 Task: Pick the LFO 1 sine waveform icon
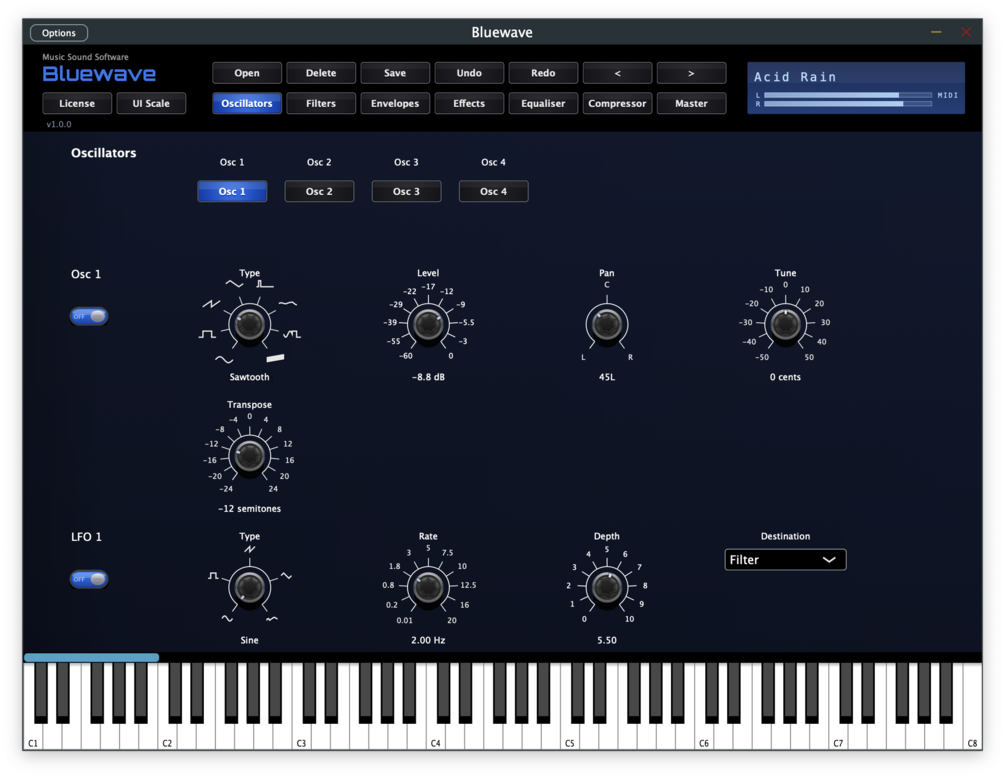click(x=227, y=619)
